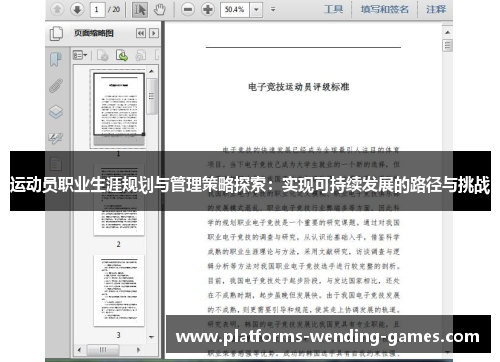
Task: Go to next page with down arrow button
Action: click(x=77, y=9)
